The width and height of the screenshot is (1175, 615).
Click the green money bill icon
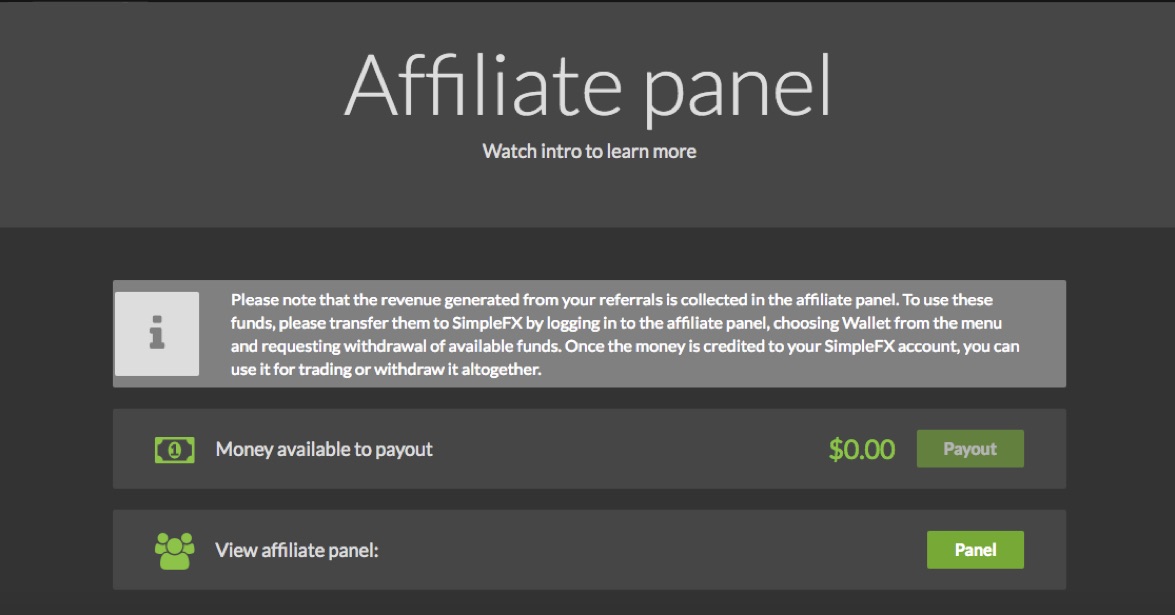pyautogui.click(x=174, y=450)
